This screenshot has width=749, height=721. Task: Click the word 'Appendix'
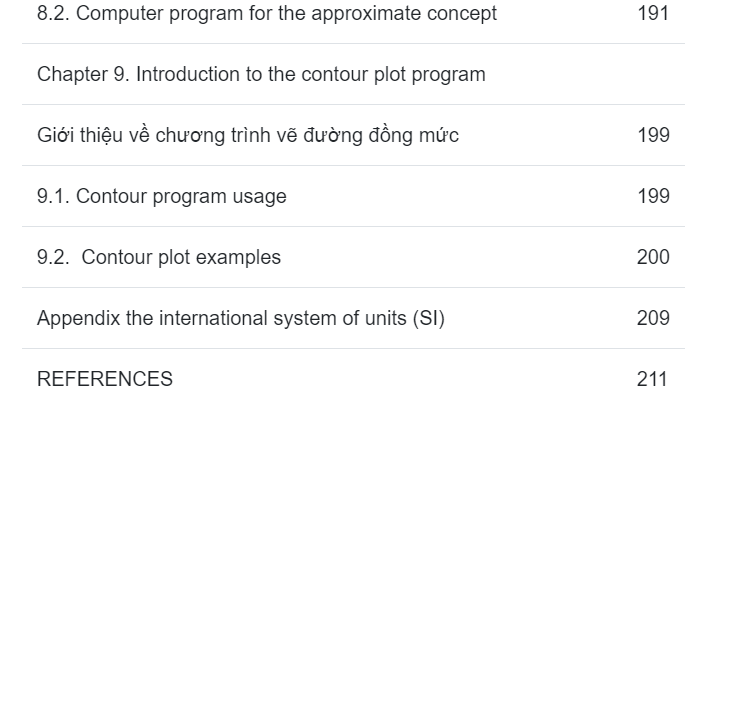78,319
